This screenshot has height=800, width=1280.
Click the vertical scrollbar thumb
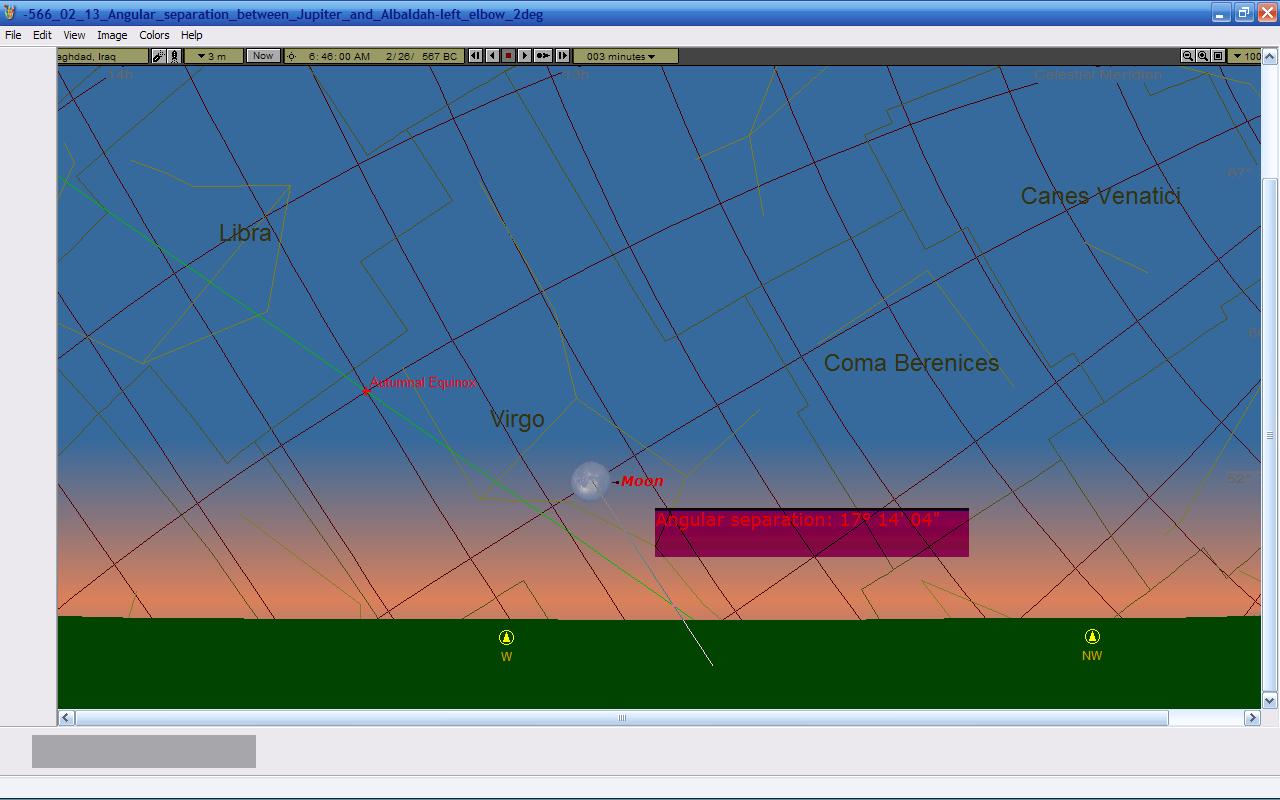(x=1270, y=435)
